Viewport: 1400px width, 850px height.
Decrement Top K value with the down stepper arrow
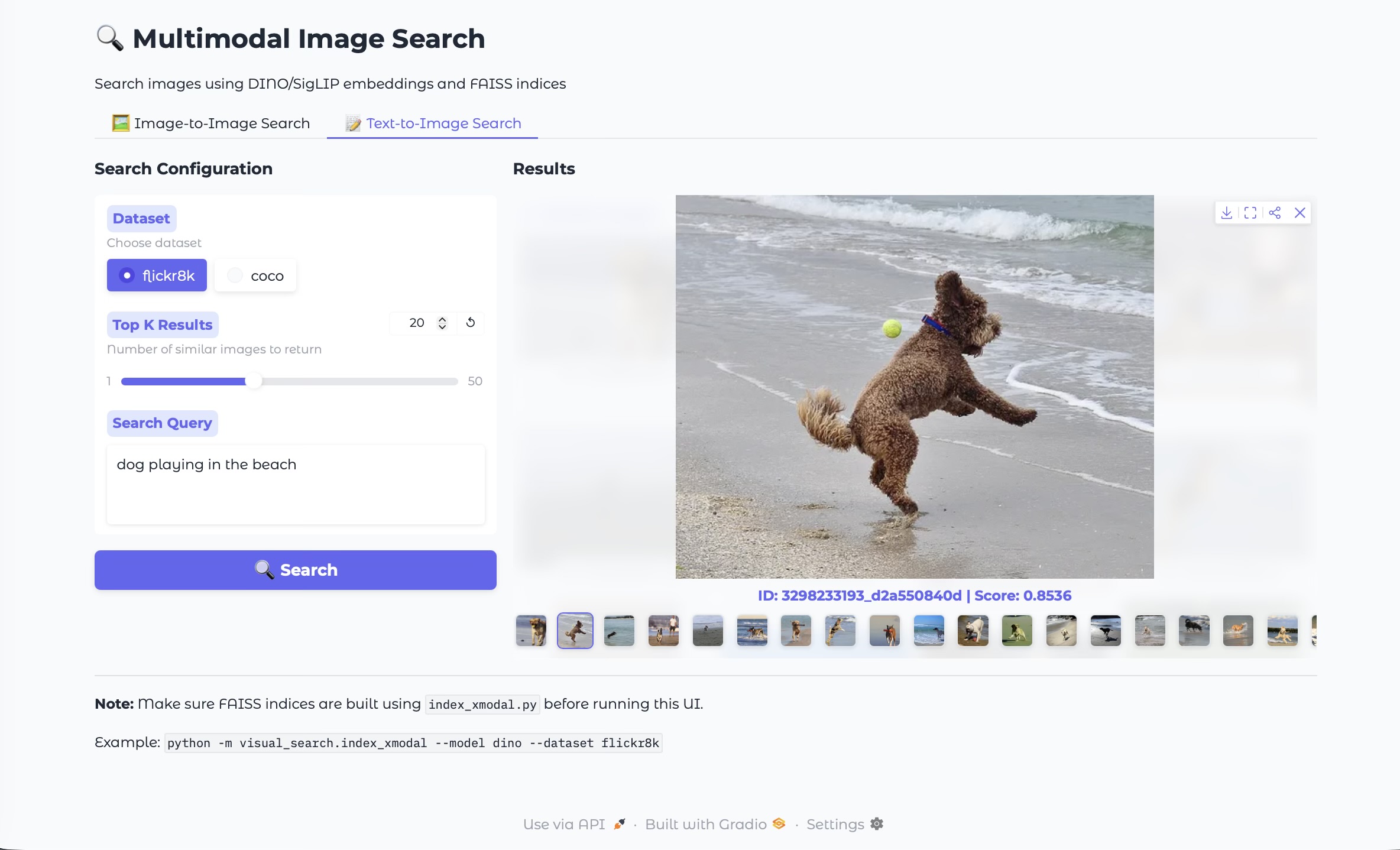point(442,327)
